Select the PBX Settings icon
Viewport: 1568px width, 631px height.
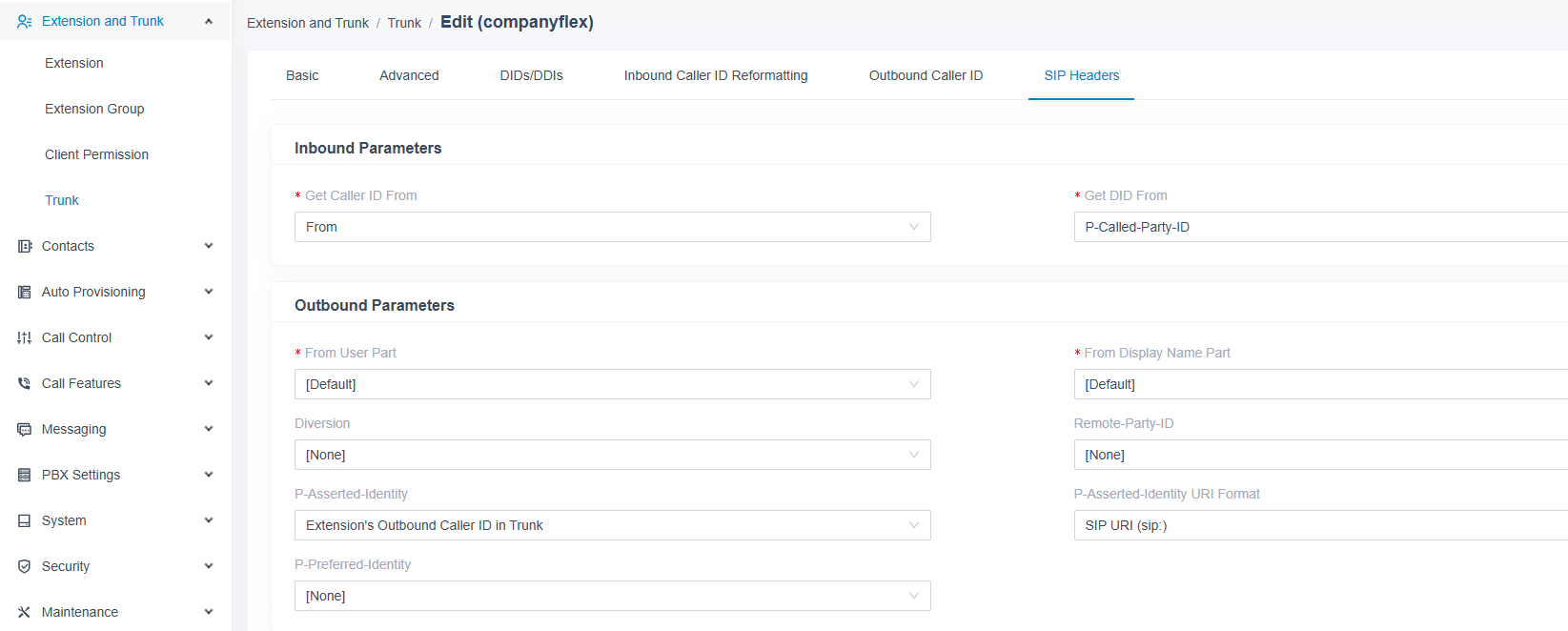click(24, 475)
